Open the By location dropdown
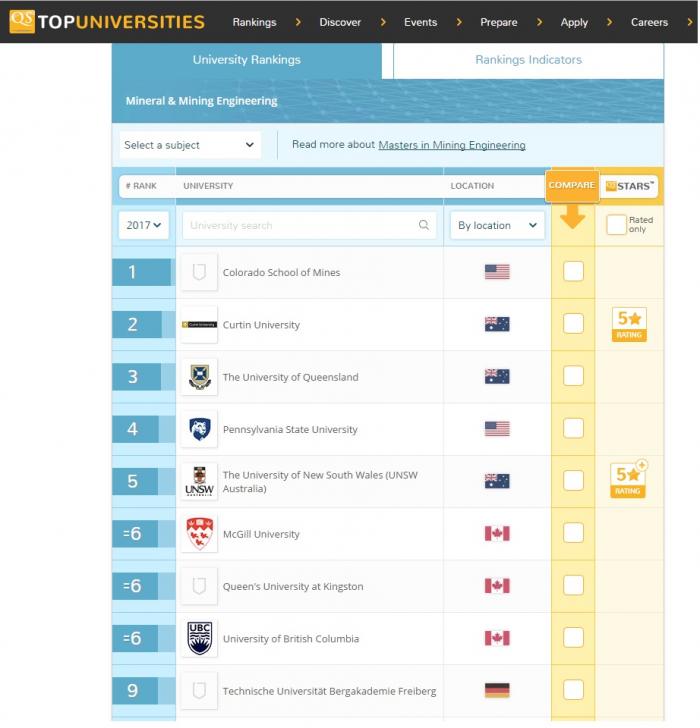 pos(497,225)
